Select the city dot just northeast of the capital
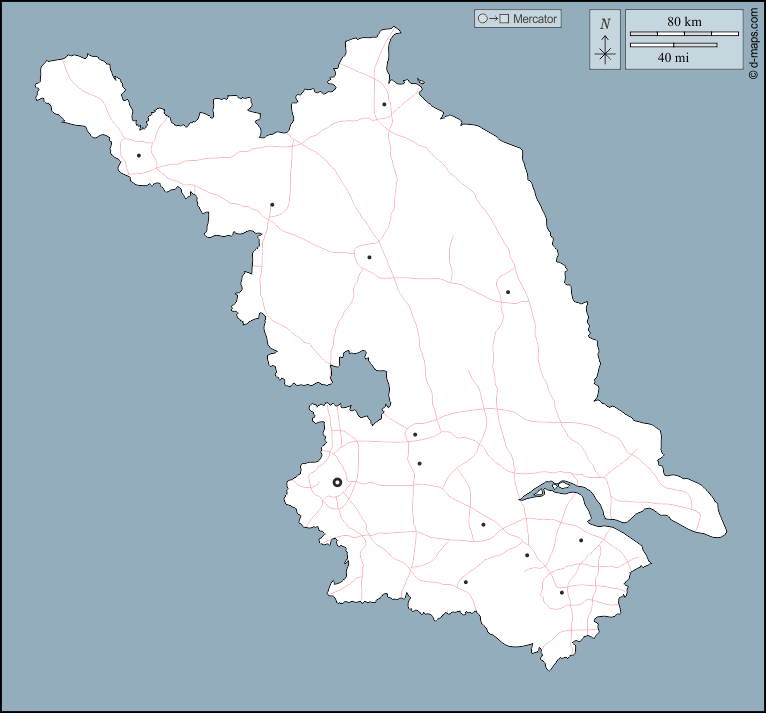Screen dimensions: 766x713 click(419, 463)
